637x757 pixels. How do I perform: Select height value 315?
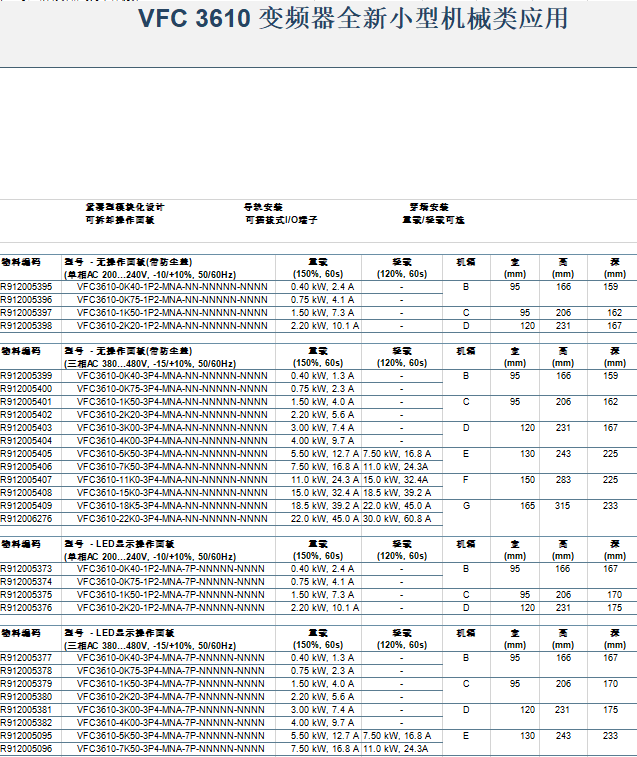(x=563, y=506)
